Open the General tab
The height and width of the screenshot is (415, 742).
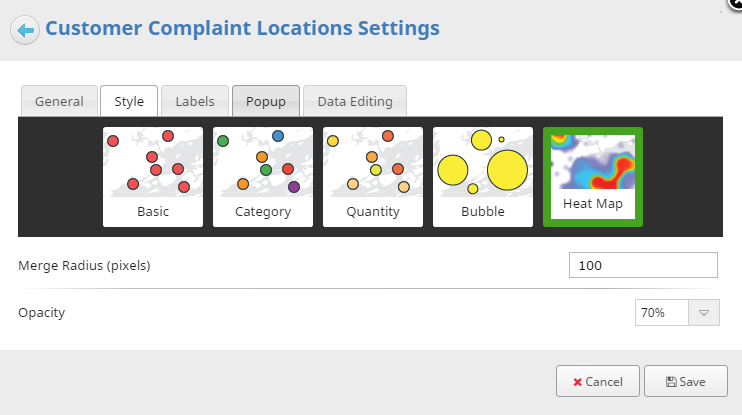59,101
